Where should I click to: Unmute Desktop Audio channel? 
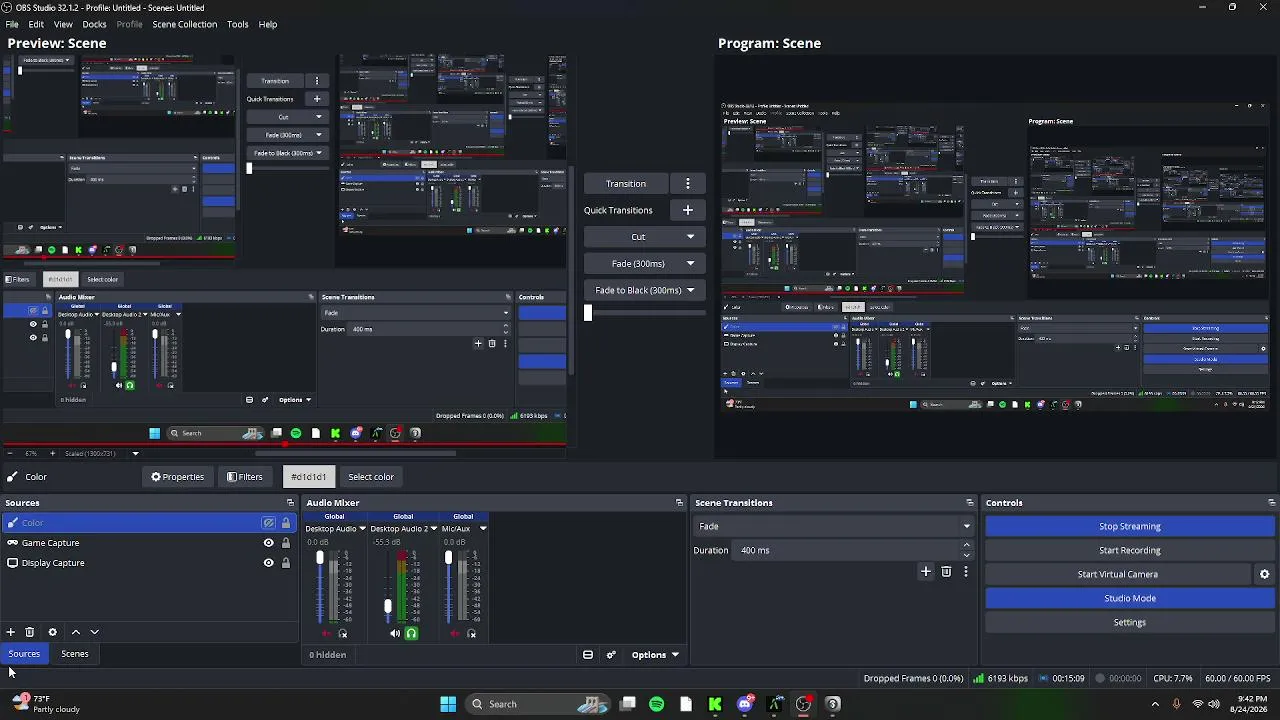(326, 633)
